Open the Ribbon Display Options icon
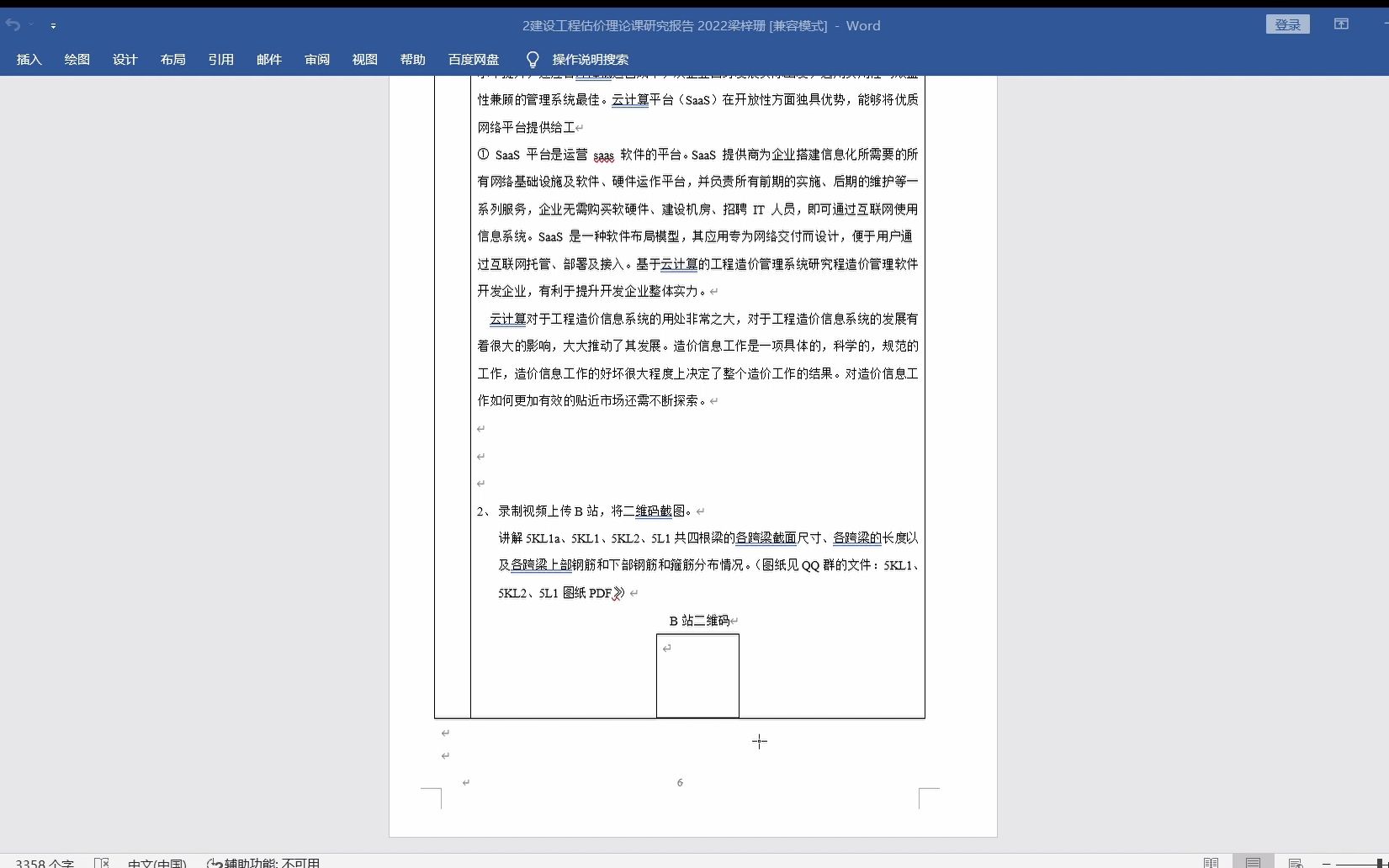The image size is (1389, 868). pos(1341,24)
